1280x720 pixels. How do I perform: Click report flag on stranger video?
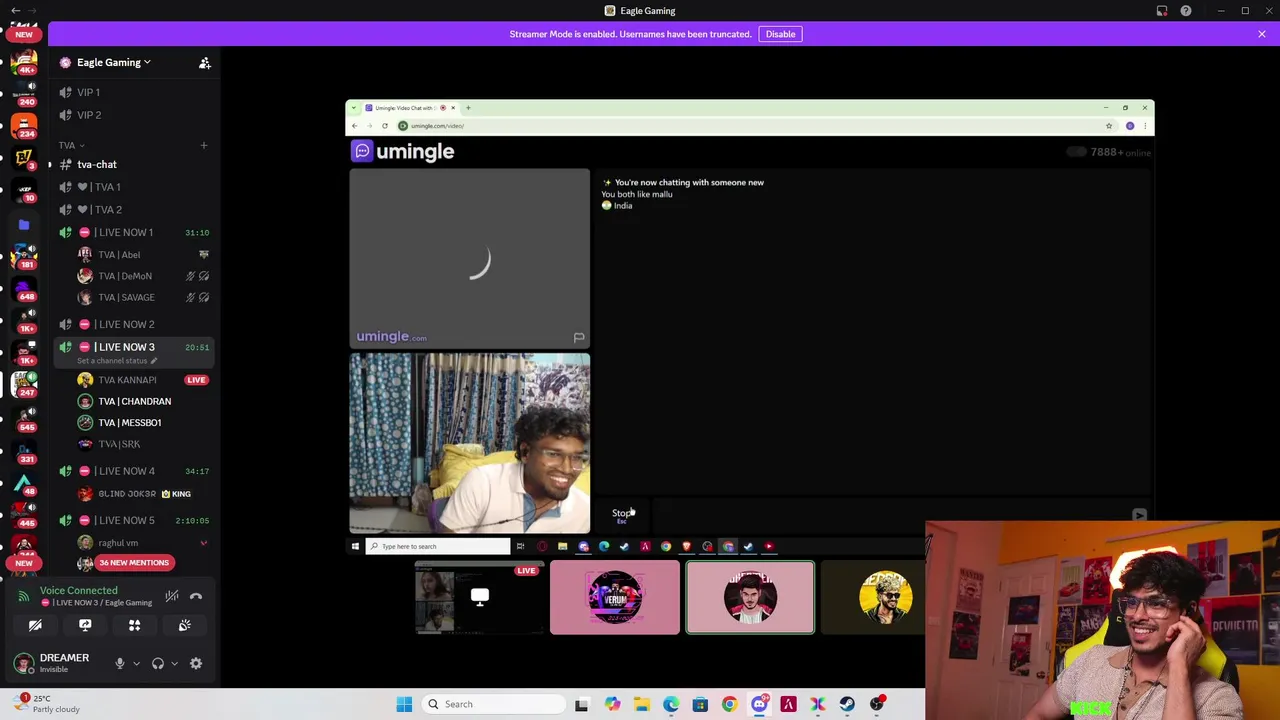tap(579, 338)
